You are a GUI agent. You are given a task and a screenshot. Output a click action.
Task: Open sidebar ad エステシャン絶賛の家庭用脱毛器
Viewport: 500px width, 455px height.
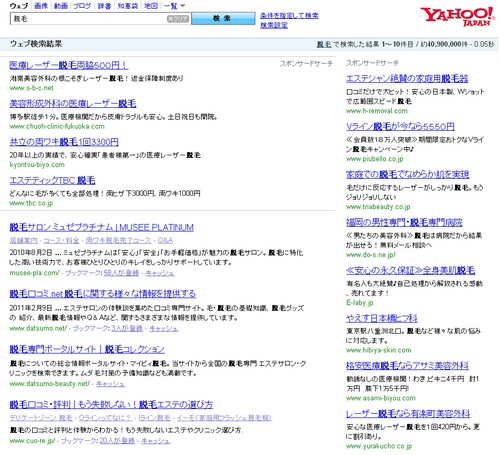pyautogui.click(x=407, y=78)
